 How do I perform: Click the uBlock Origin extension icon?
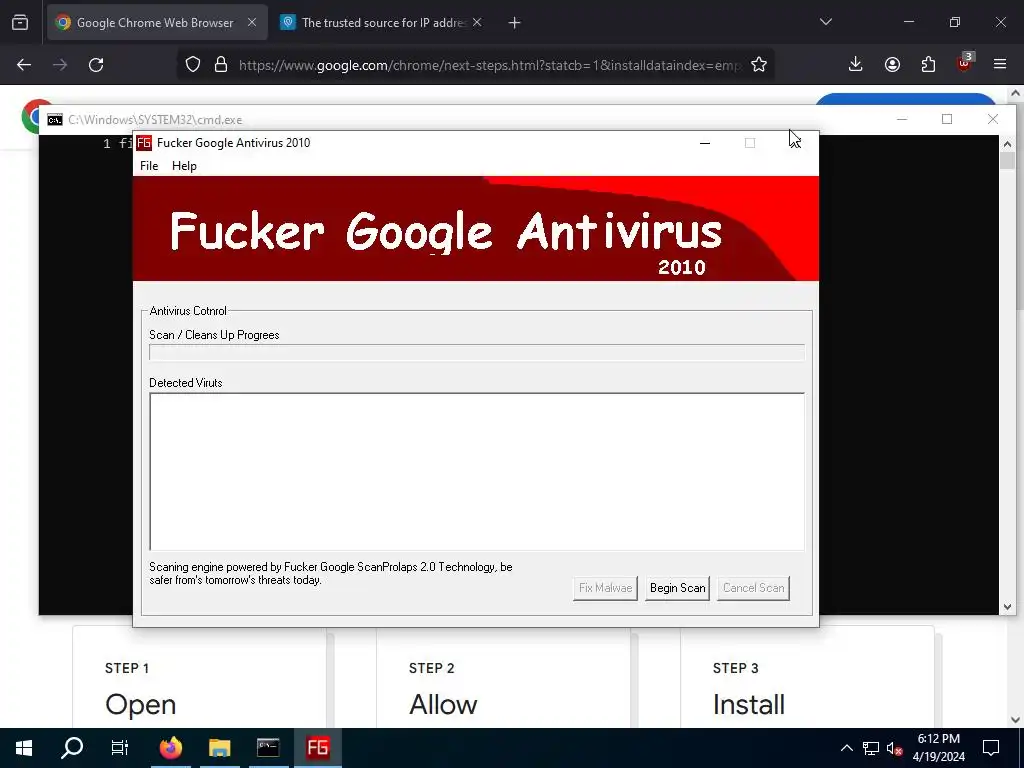pyautogui.click(x=965, y=63)
